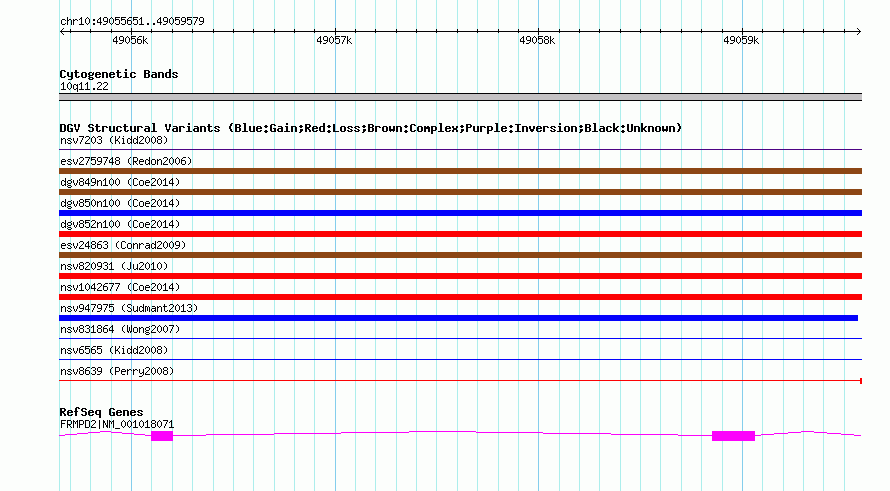The height and width of the screenshot is (491, 890).
Task: Click the FRMPD2 intron line between exons
Action: [x=443, y=433]
